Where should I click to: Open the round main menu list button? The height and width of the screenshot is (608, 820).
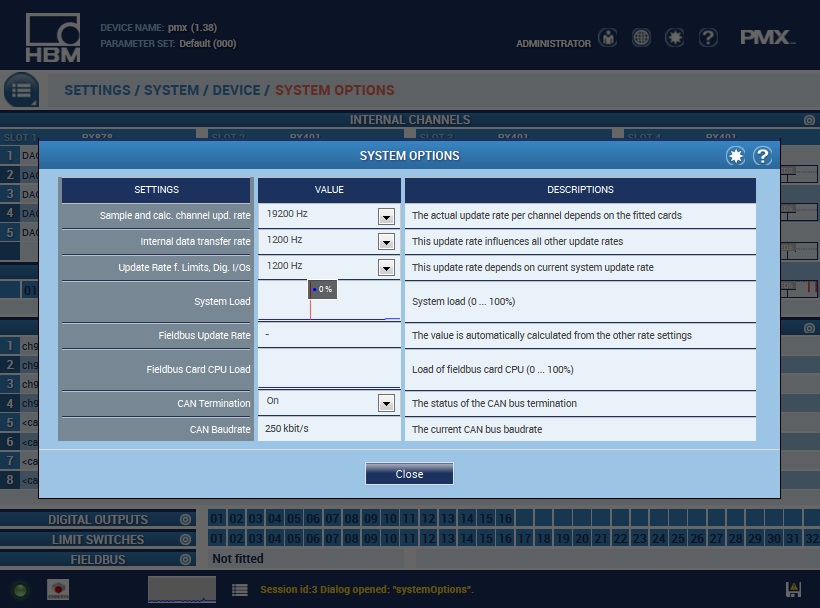tap(21, 90)
